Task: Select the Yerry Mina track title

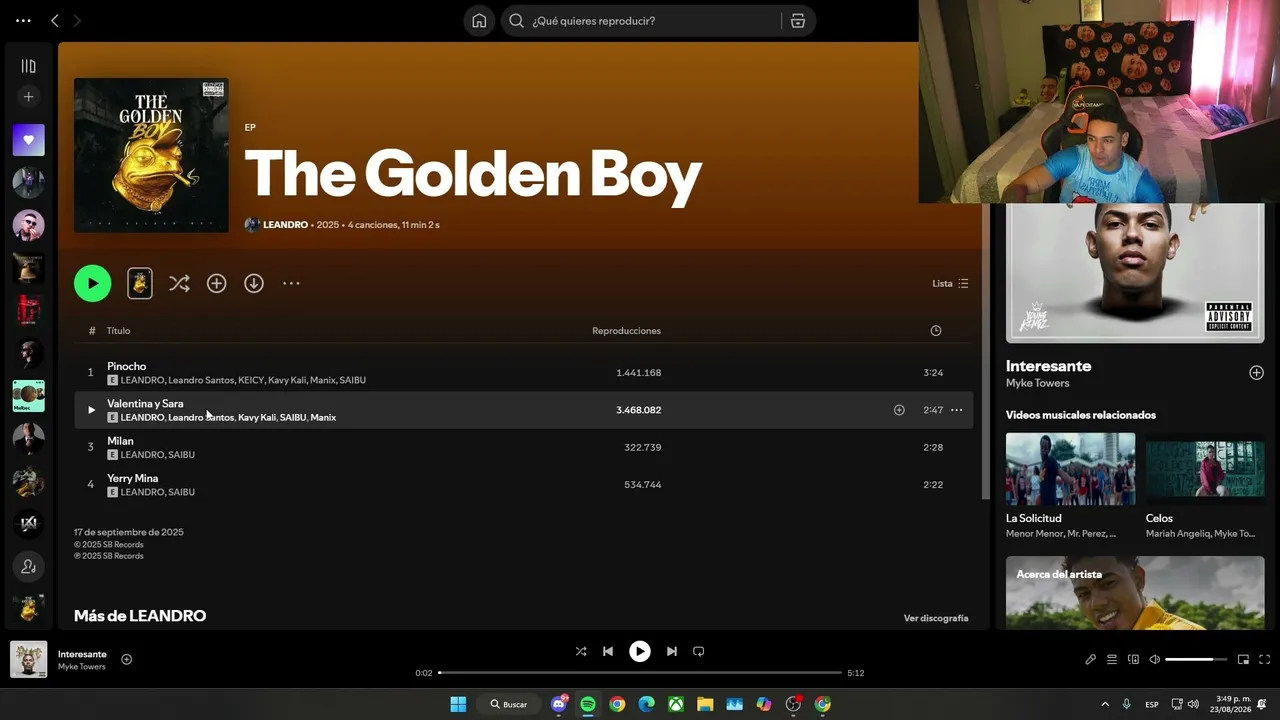Action: click(133, 478)
